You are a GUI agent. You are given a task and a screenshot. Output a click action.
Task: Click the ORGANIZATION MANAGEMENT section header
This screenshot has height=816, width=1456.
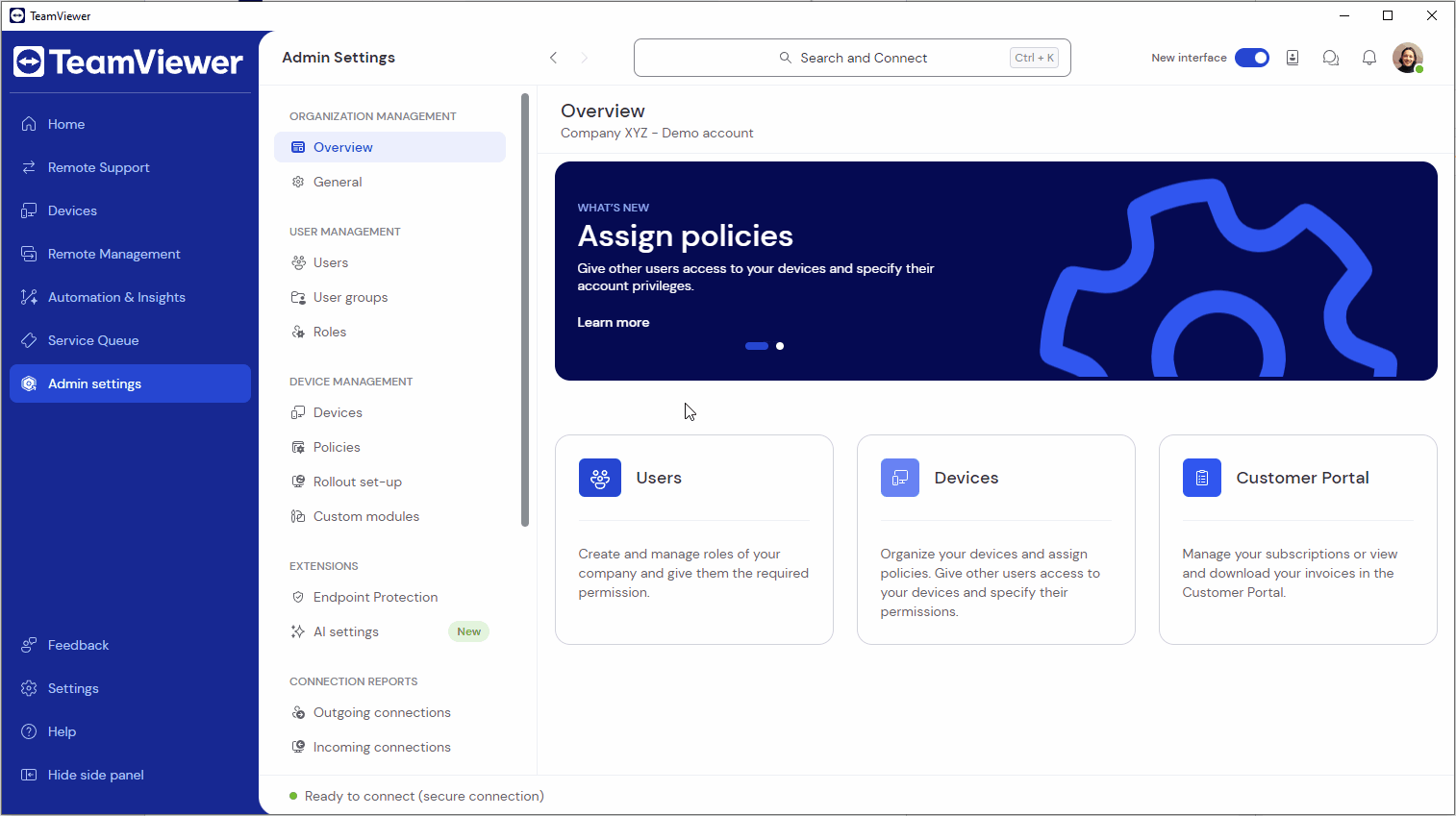coord(373,116)
